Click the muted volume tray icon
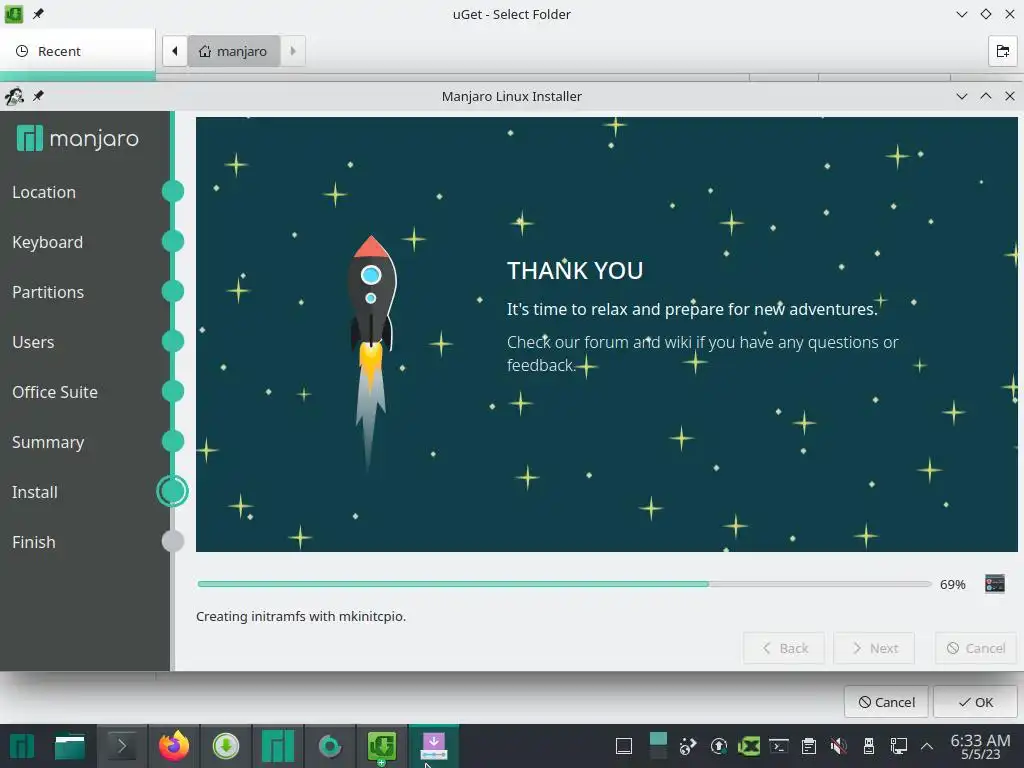The width and height of the screenshot is (1024, 768). coord(839,746)
